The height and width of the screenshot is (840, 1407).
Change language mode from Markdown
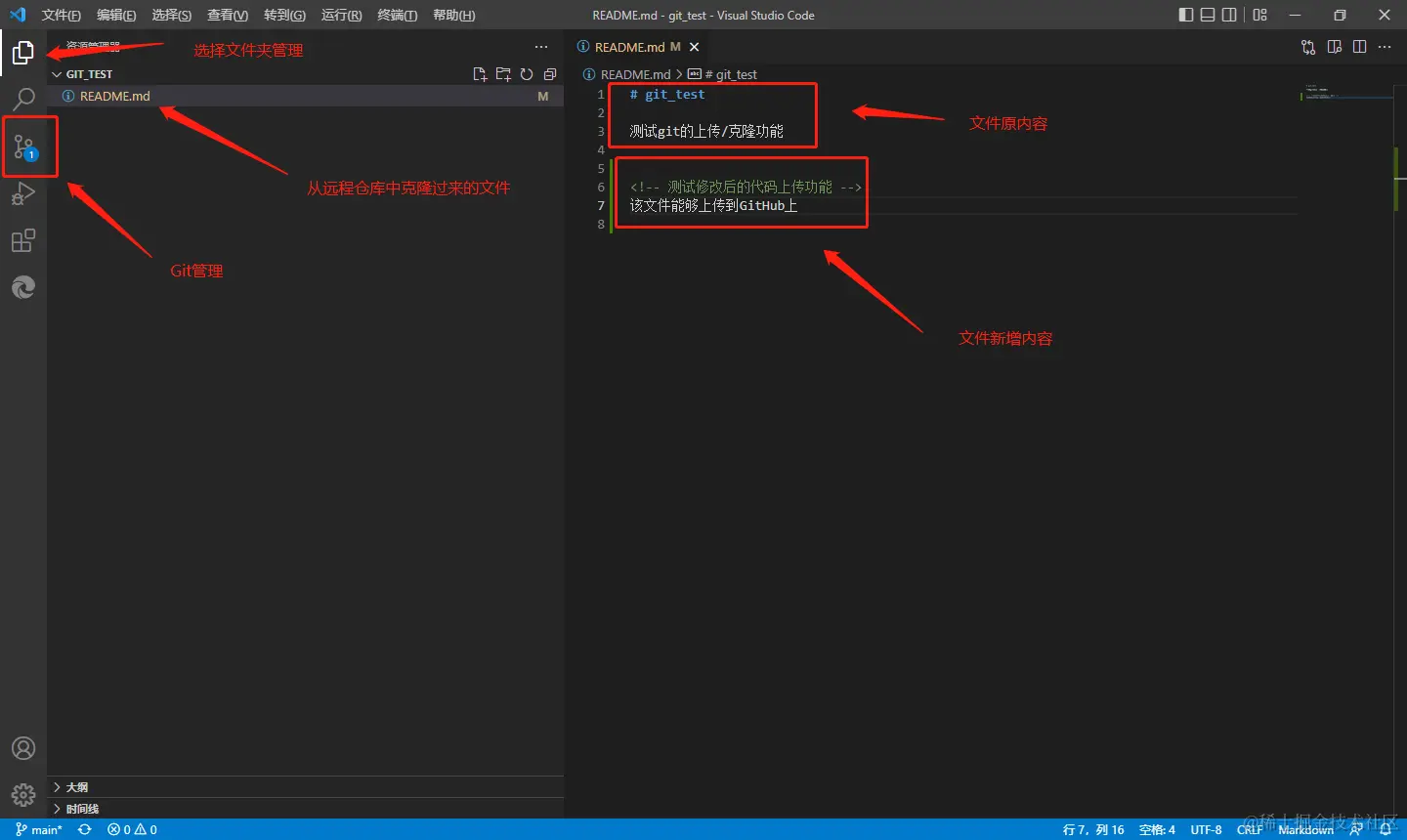tap(1305, 829)
